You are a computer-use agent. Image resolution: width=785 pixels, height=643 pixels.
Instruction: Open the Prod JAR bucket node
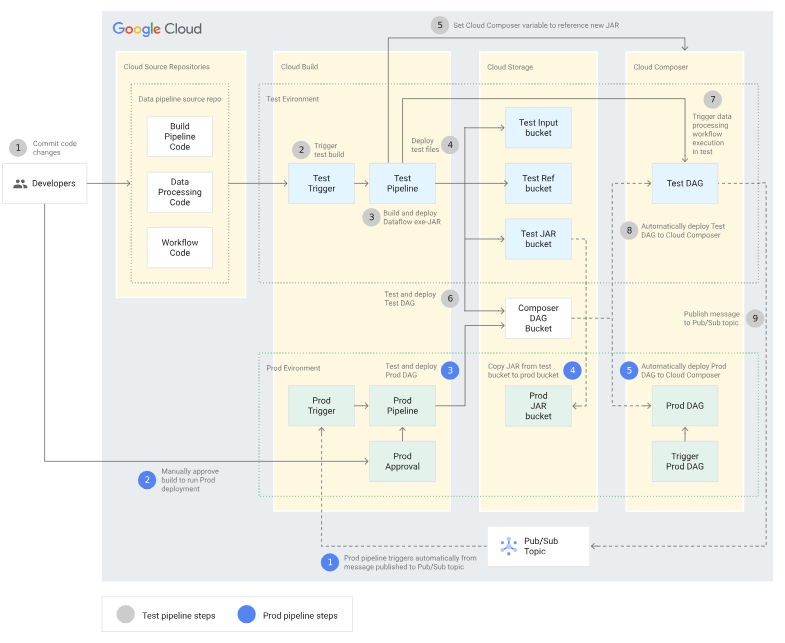[x=538, y=406]
